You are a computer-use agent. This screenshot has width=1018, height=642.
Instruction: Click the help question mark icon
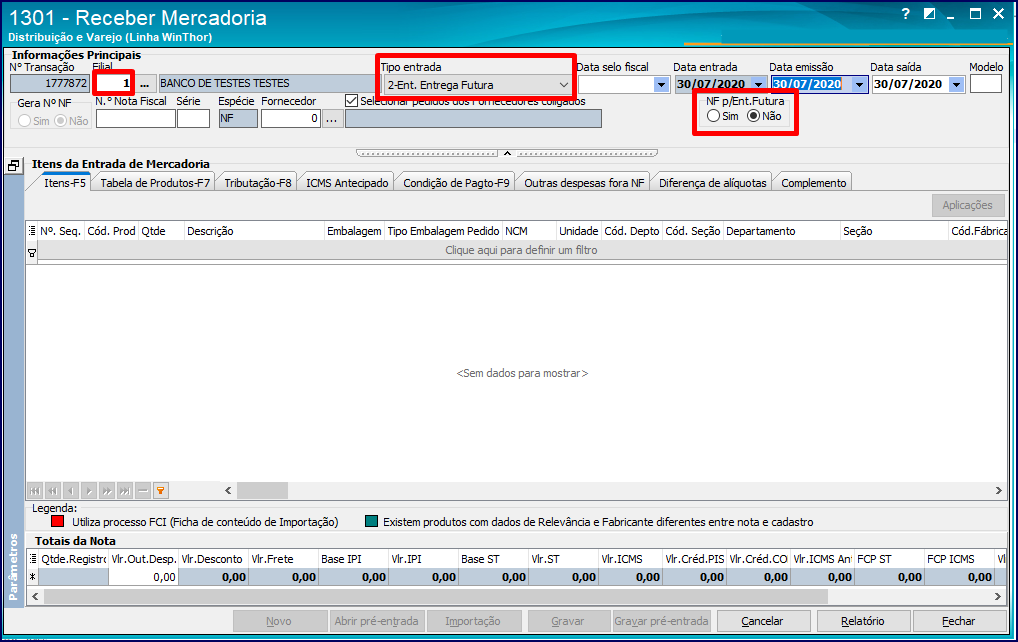(906, 14)
